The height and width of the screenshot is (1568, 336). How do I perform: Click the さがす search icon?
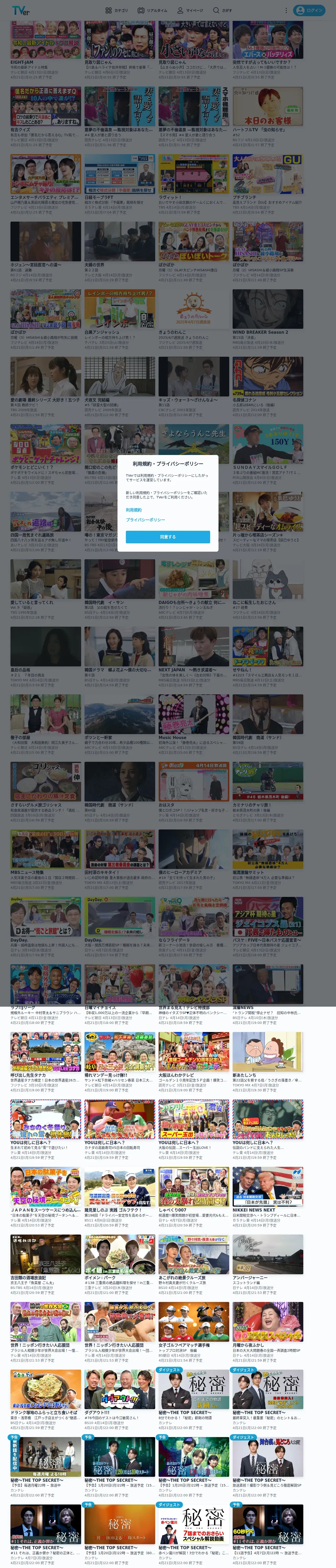[x=216, y=10]
